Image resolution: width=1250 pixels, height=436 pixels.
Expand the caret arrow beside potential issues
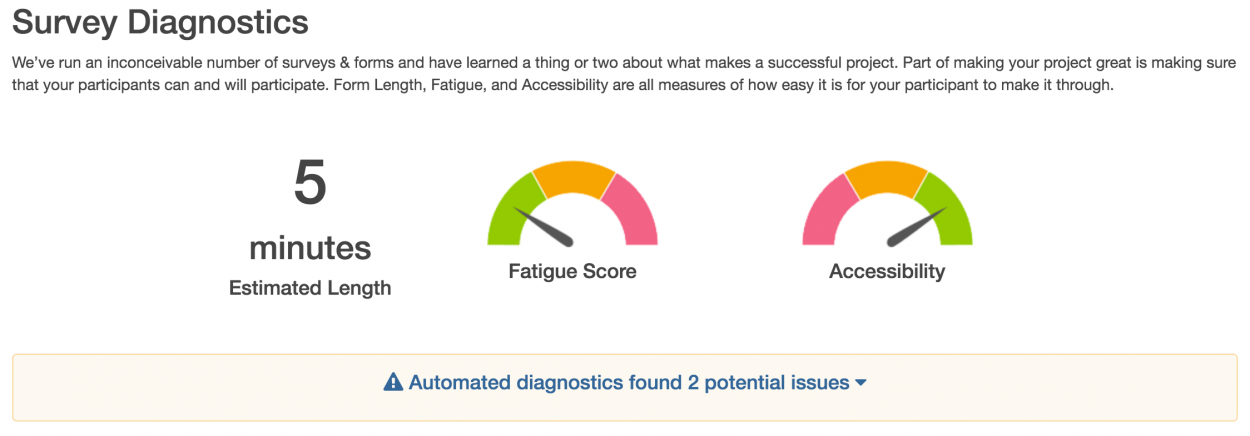click(x=861, y=383)
